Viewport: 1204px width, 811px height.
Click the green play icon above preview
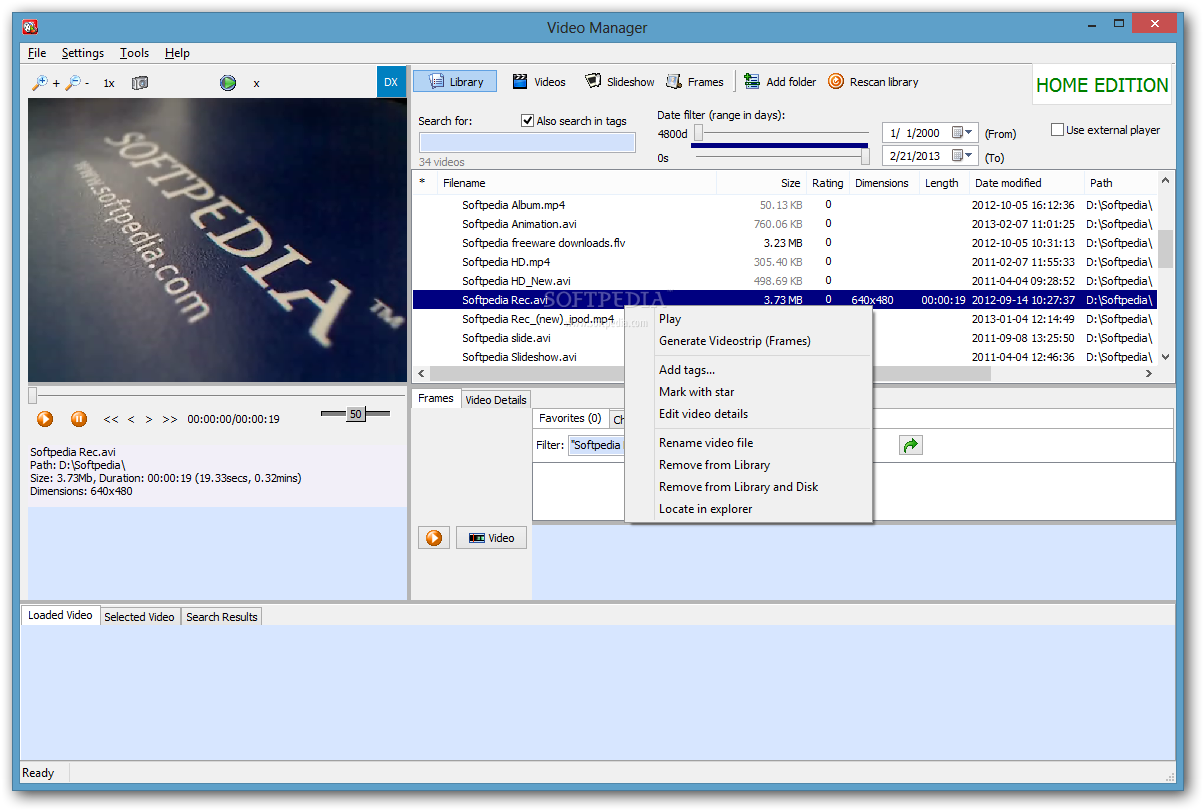pyautogui.click(x=228, y=83)
